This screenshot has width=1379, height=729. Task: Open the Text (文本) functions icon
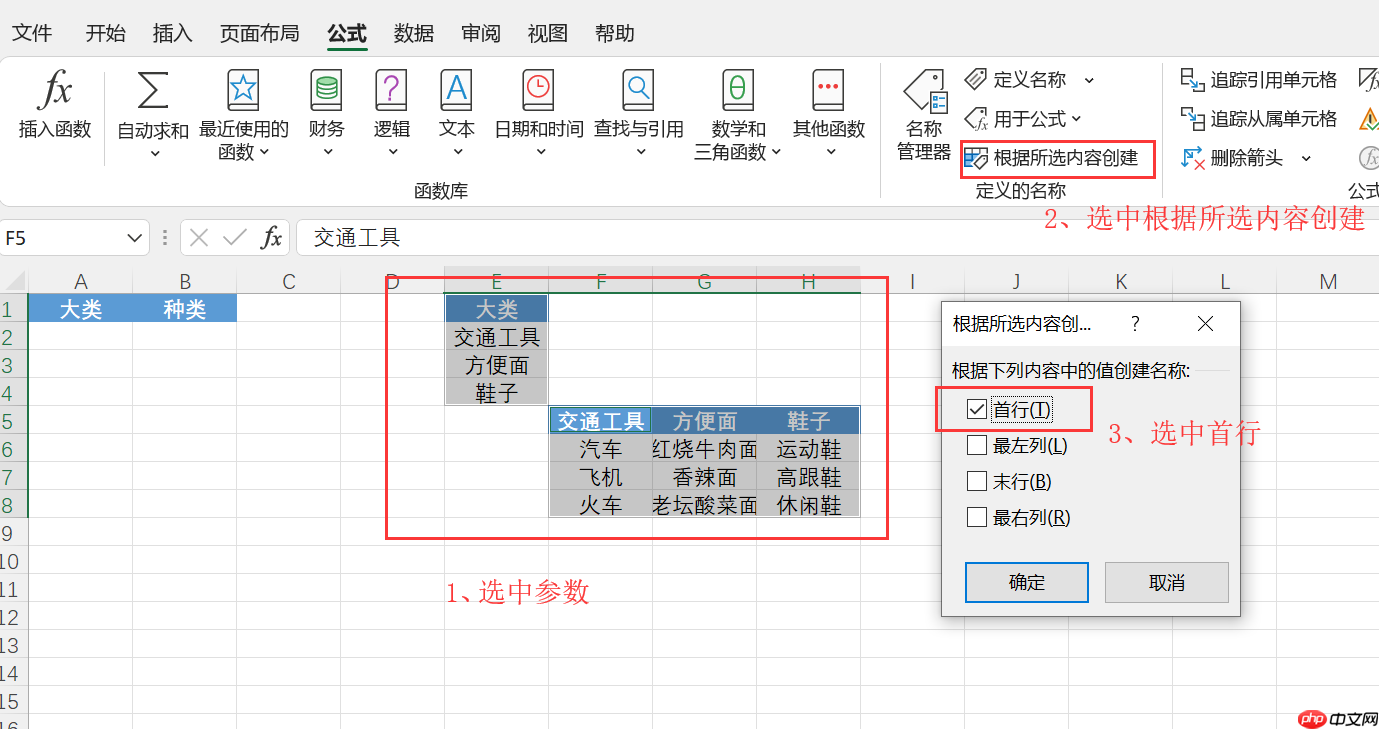tap(456, 90)
